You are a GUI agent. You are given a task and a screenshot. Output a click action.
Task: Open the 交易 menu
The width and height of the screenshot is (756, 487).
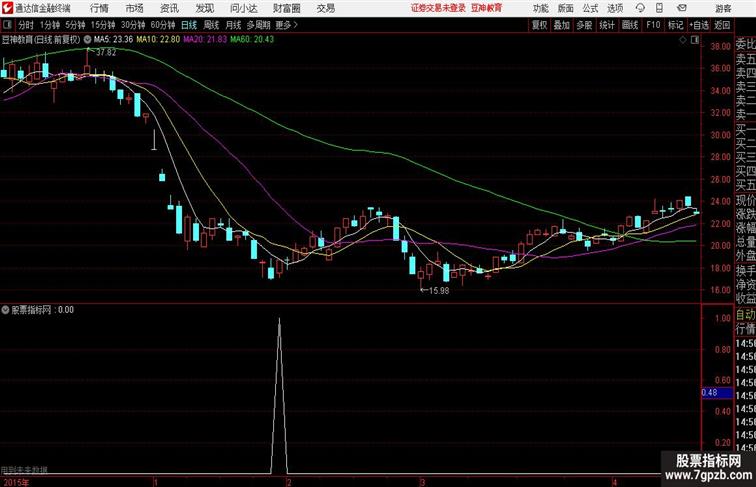(x=325, y=8)
